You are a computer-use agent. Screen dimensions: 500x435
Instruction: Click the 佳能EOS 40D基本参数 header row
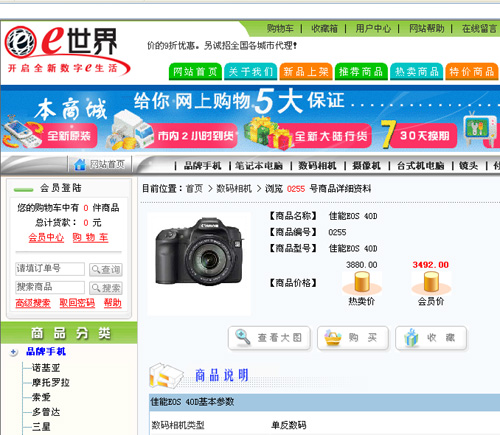tap(324, 402)
